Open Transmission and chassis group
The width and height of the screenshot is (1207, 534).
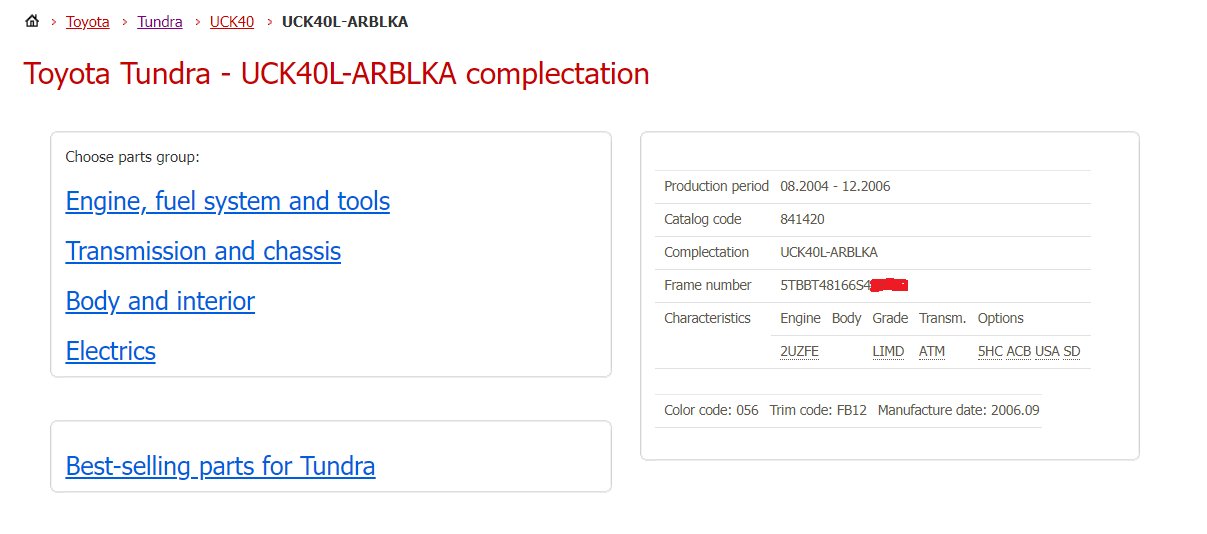[x=203, y=251]
